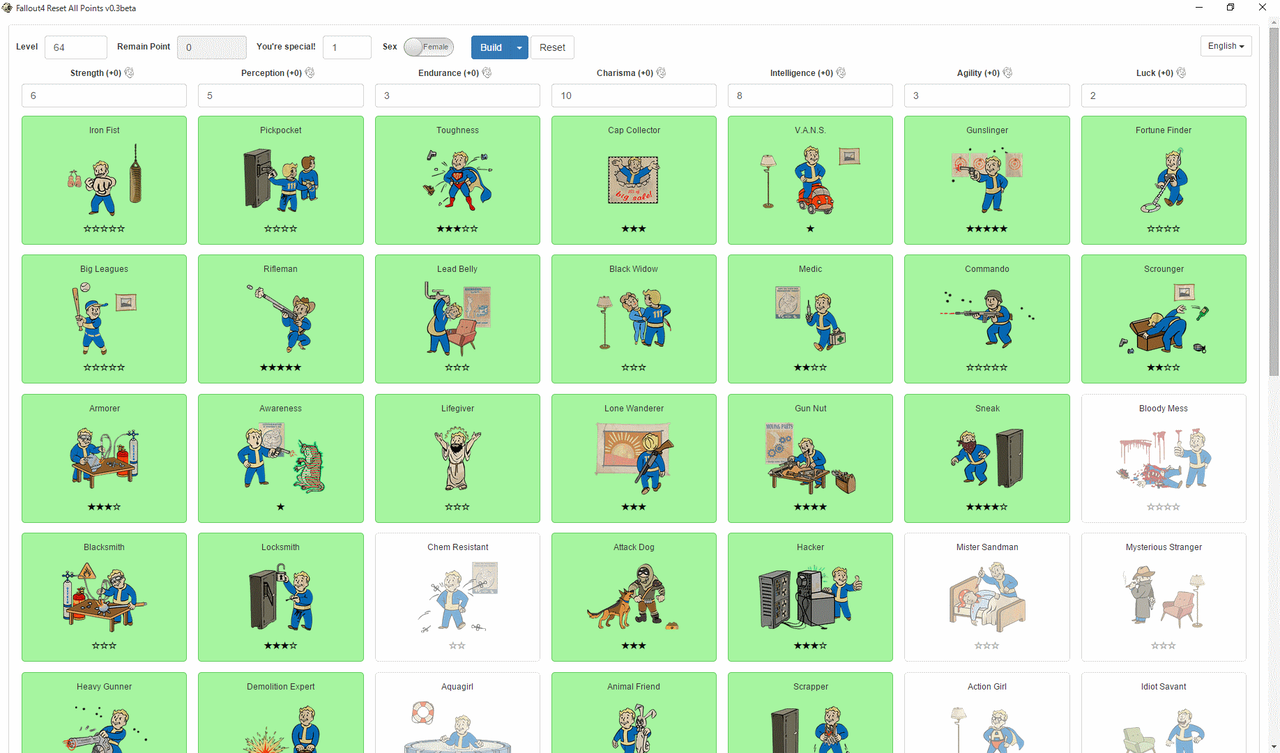This screenshot has height=753, width=1280.
Task: Click the Big Leagues perk illustration
Action: (x=104, y=319)
